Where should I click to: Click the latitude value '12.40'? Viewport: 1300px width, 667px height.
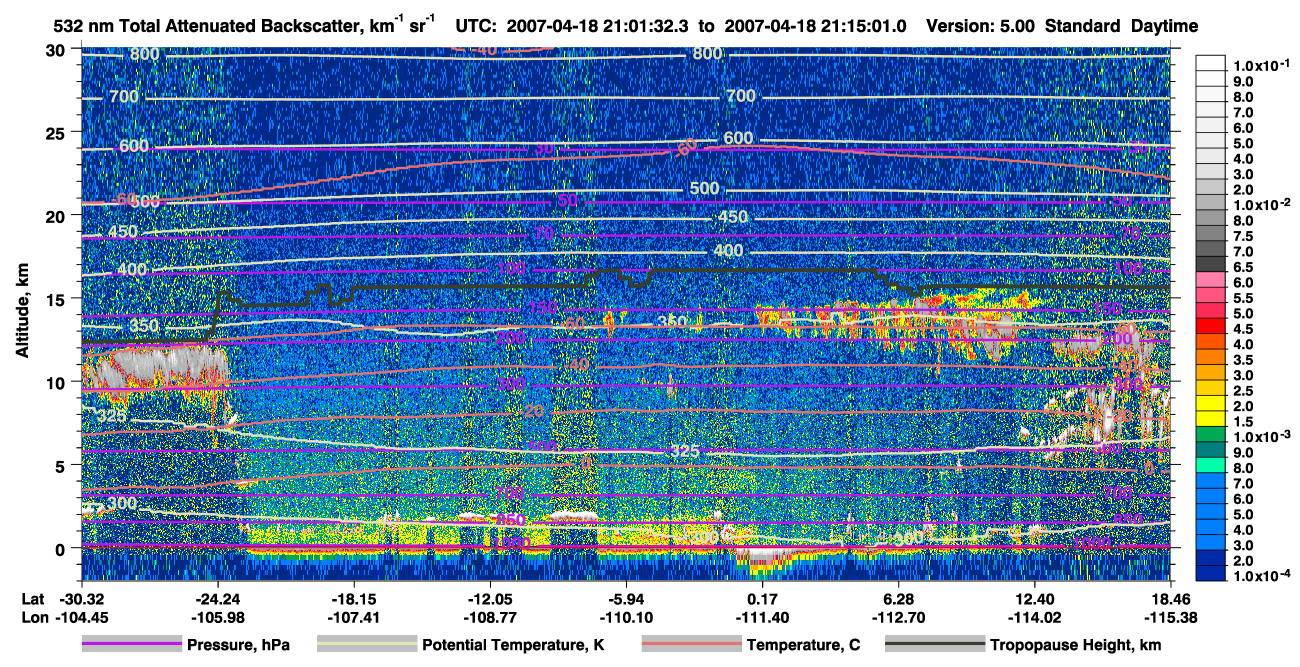[x=1035, y=598]
